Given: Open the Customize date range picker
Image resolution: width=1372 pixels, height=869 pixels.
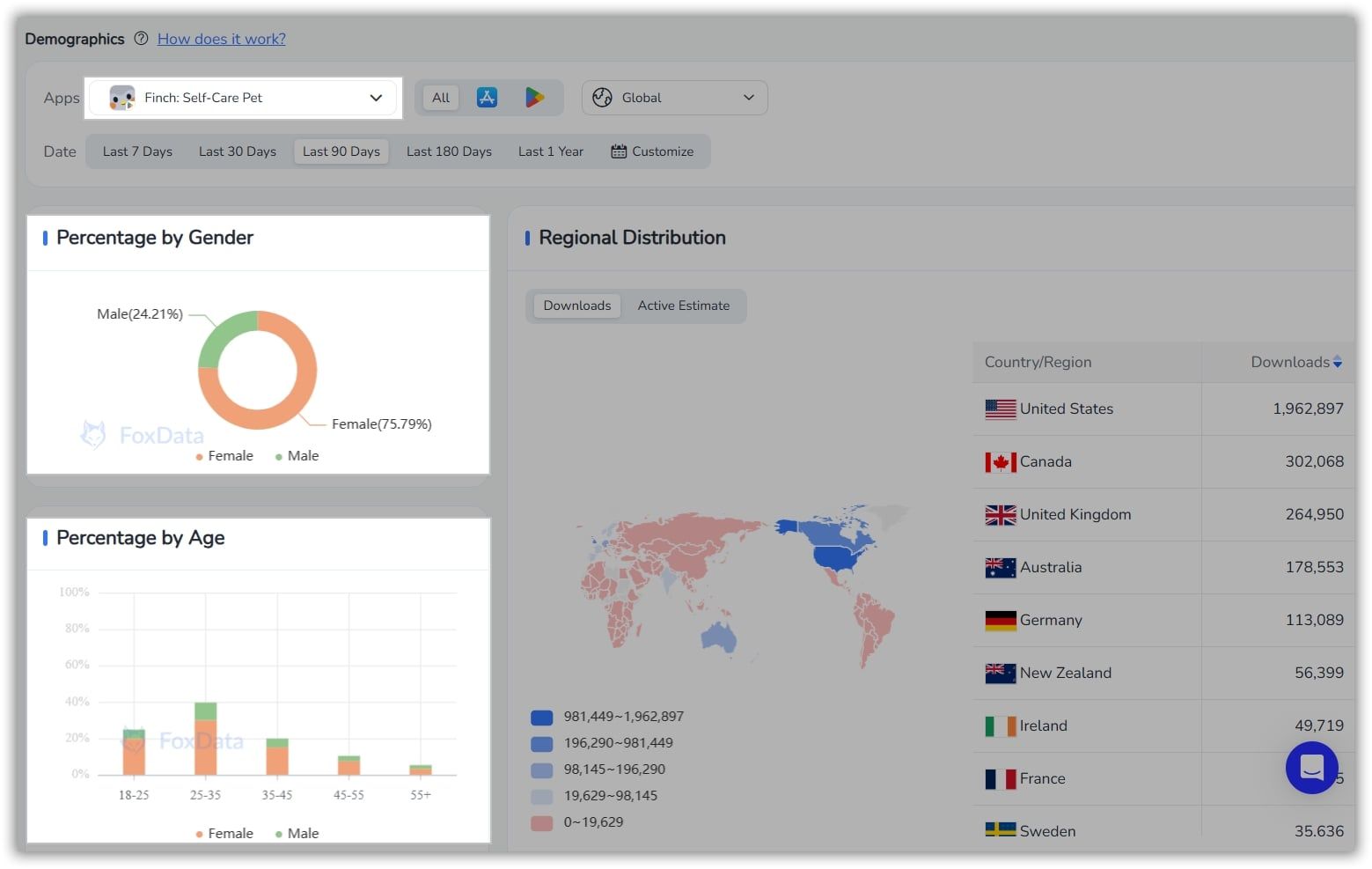Looking at the screenshot, I should pos(652,151).
